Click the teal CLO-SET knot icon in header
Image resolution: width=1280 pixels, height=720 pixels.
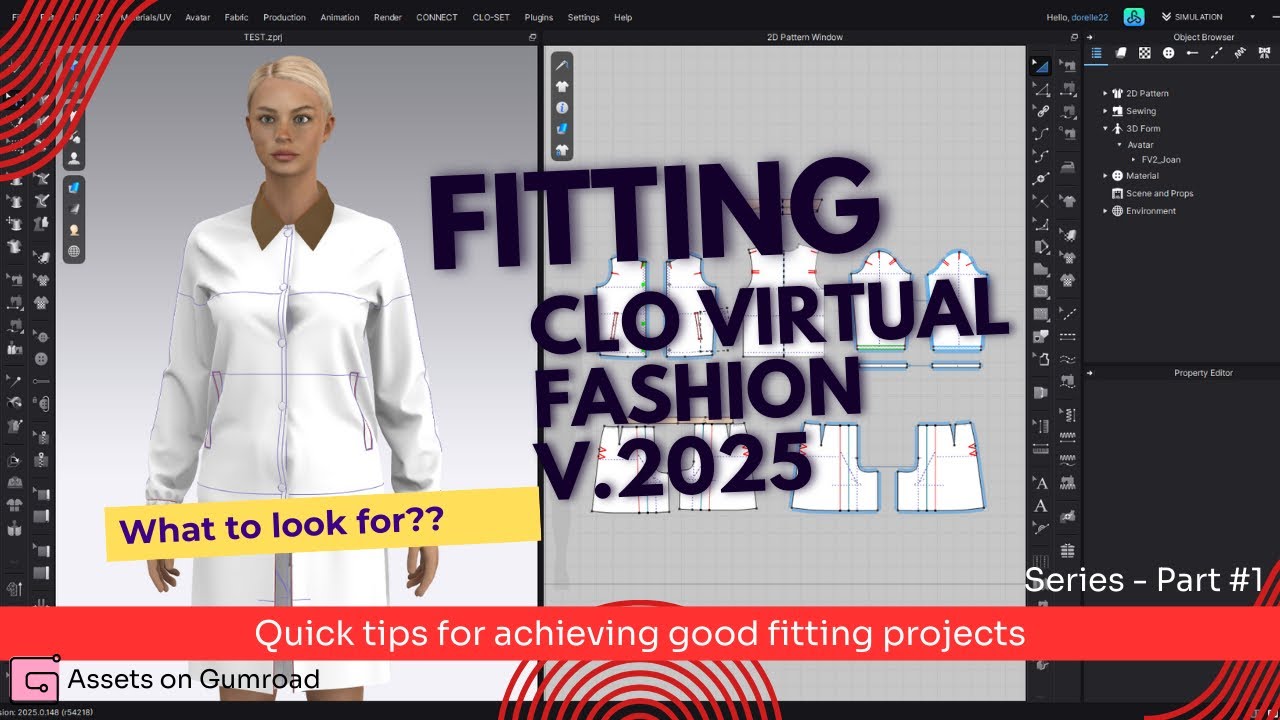pos(1133,17)
